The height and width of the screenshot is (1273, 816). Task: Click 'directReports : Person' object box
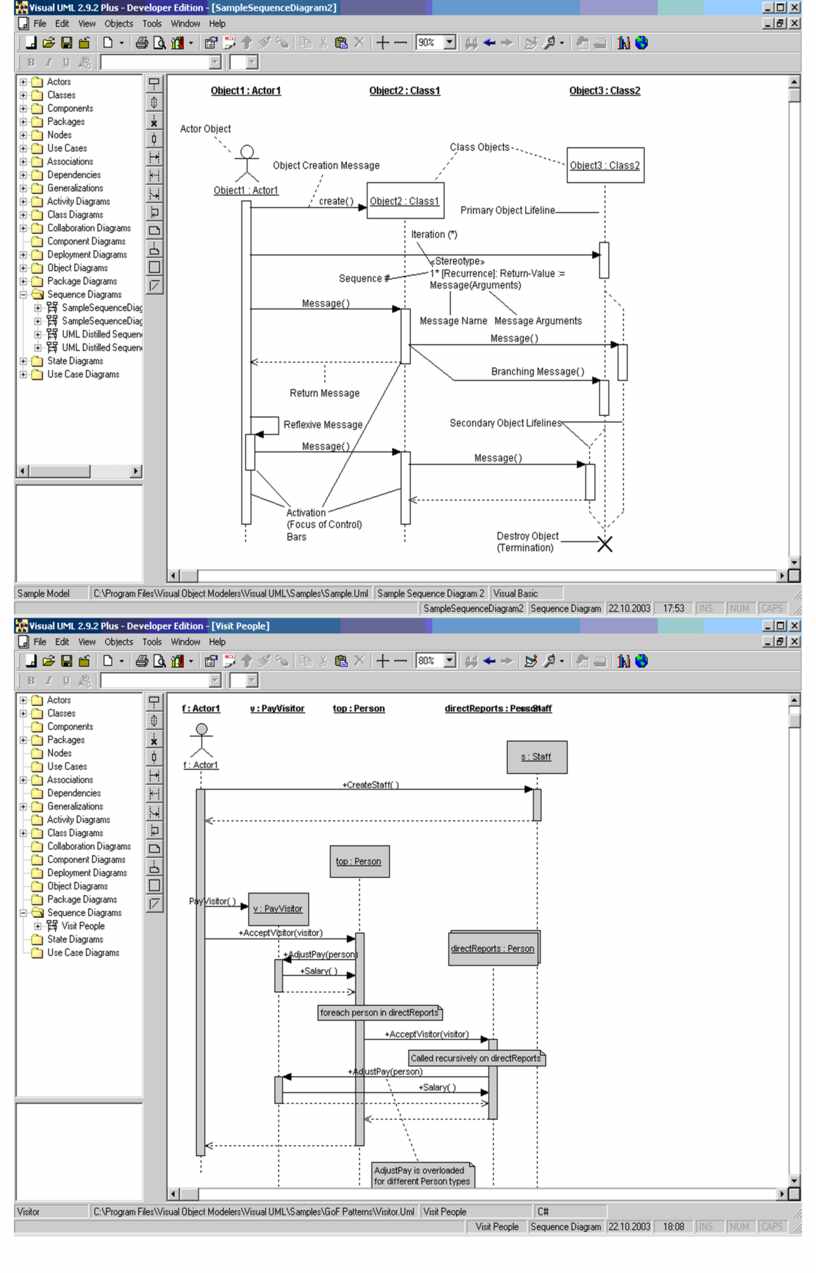pos(494,948)
